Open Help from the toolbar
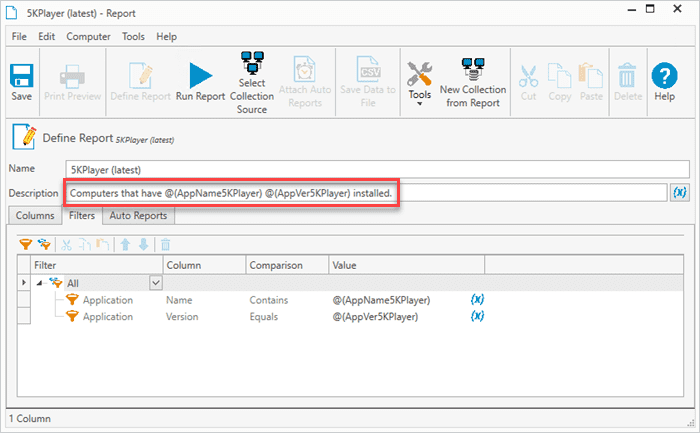The image size is (700, 433). [x=664, y=82]
